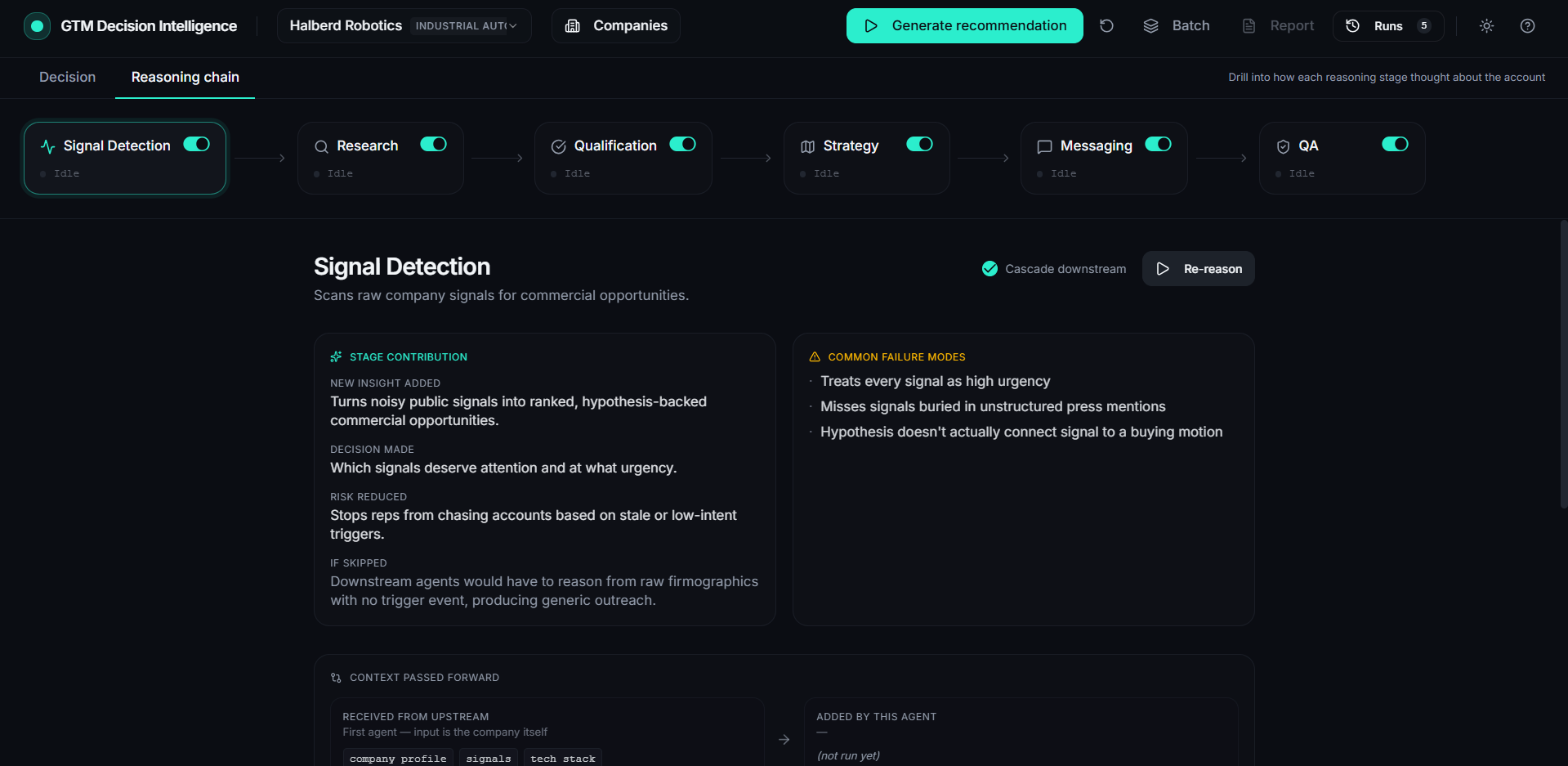Open the help question mark icon
This screenshot has width=1568, height=766.
point(1527,26)
